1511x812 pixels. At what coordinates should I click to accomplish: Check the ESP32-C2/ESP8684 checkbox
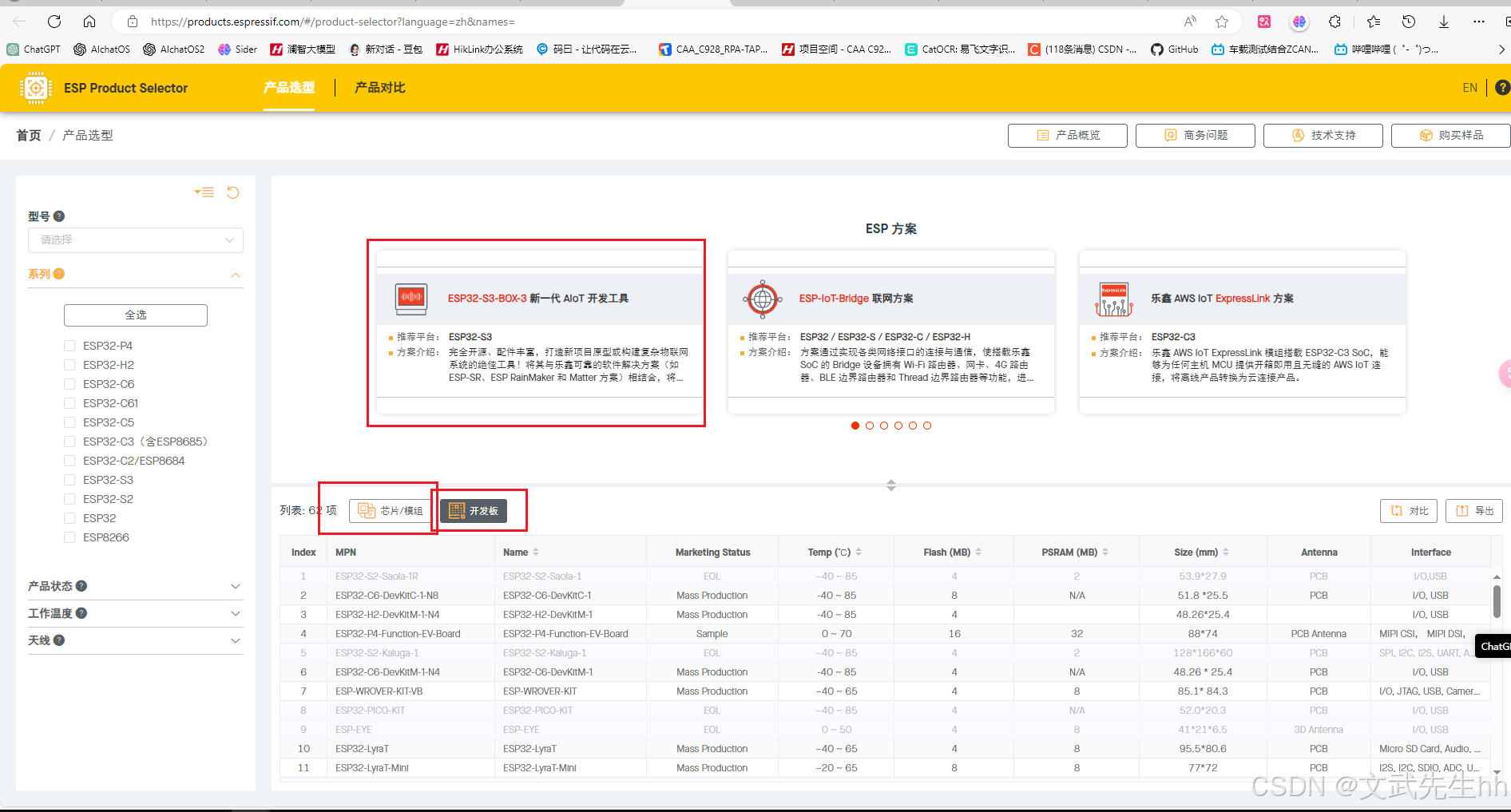tap(69, 461)
